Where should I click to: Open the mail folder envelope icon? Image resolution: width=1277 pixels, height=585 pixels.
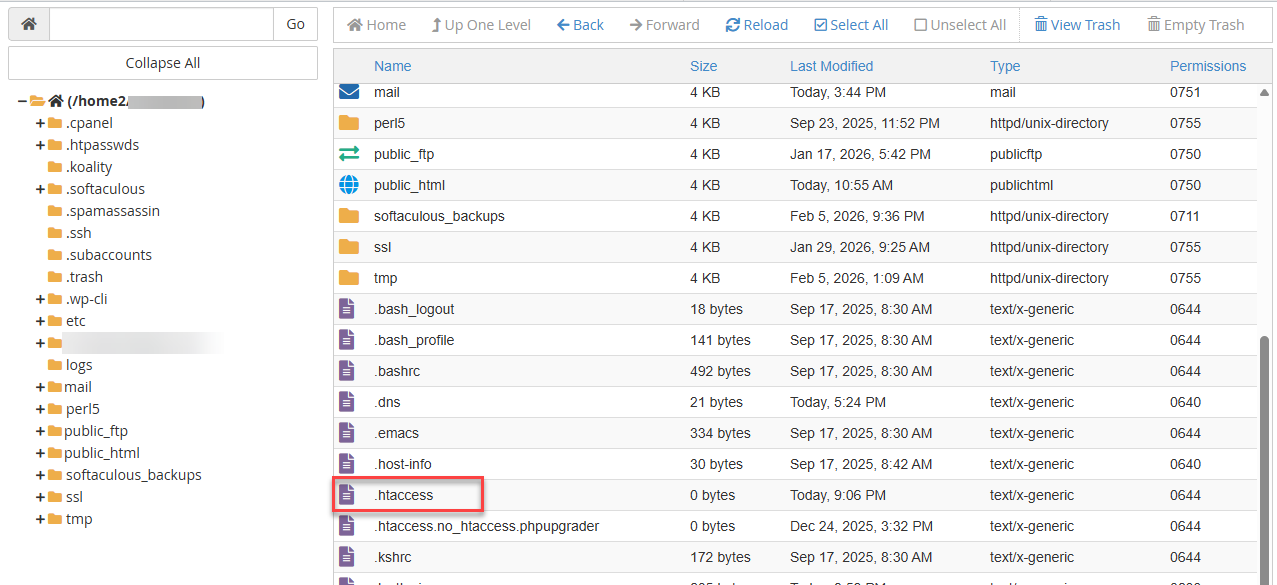click(348, 92)
